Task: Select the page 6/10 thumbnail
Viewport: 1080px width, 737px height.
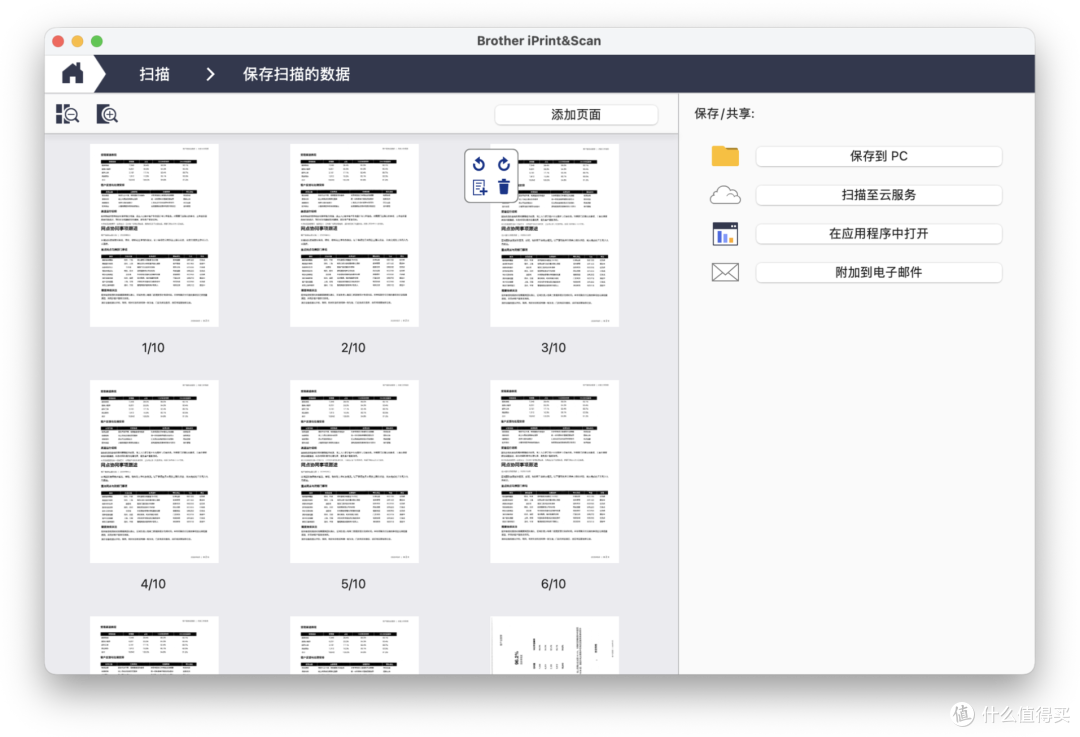Action: coord(554,471)
